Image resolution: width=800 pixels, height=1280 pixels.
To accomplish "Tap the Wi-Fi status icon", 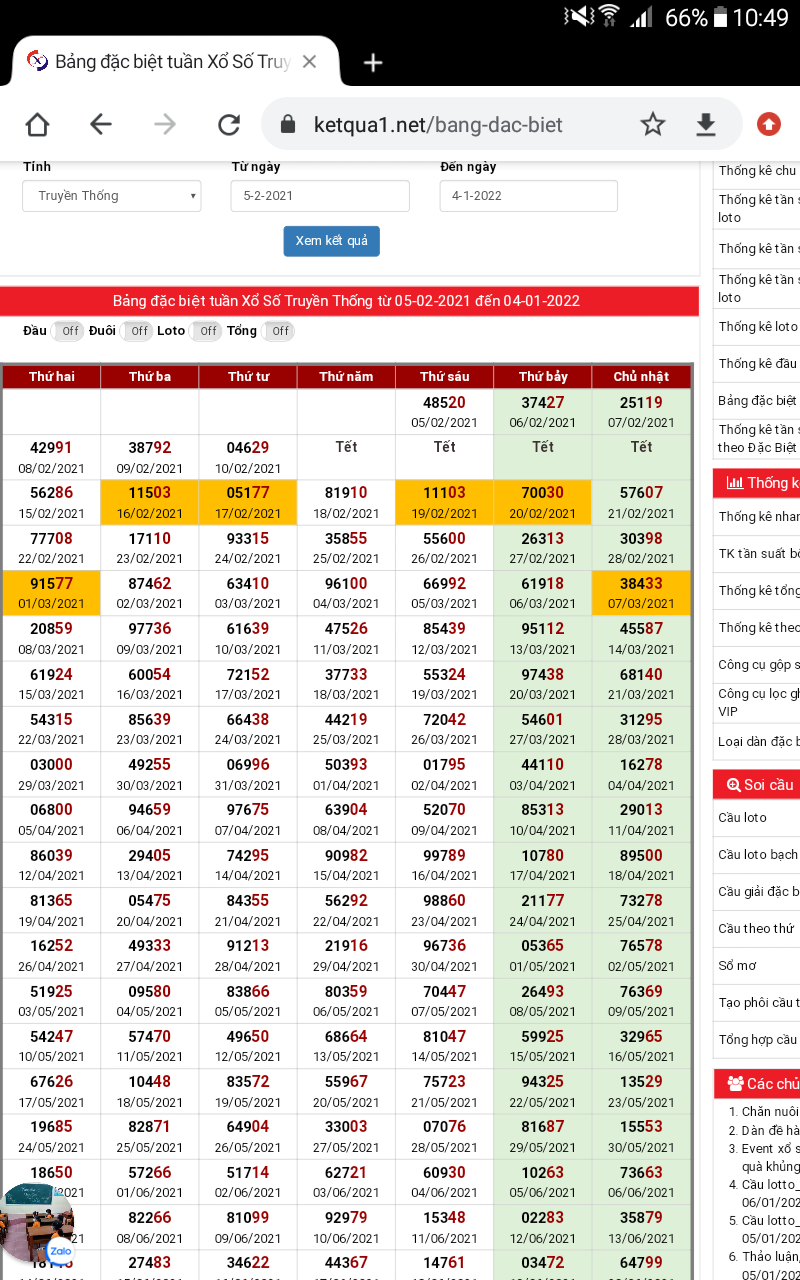I will point(609,17).
